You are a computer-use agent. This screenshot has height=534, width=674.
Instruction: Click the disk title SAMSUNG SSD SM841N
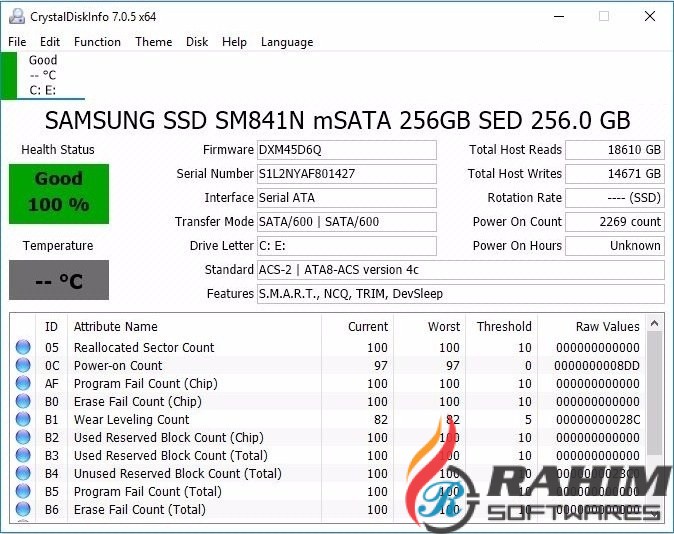(337, 120)
